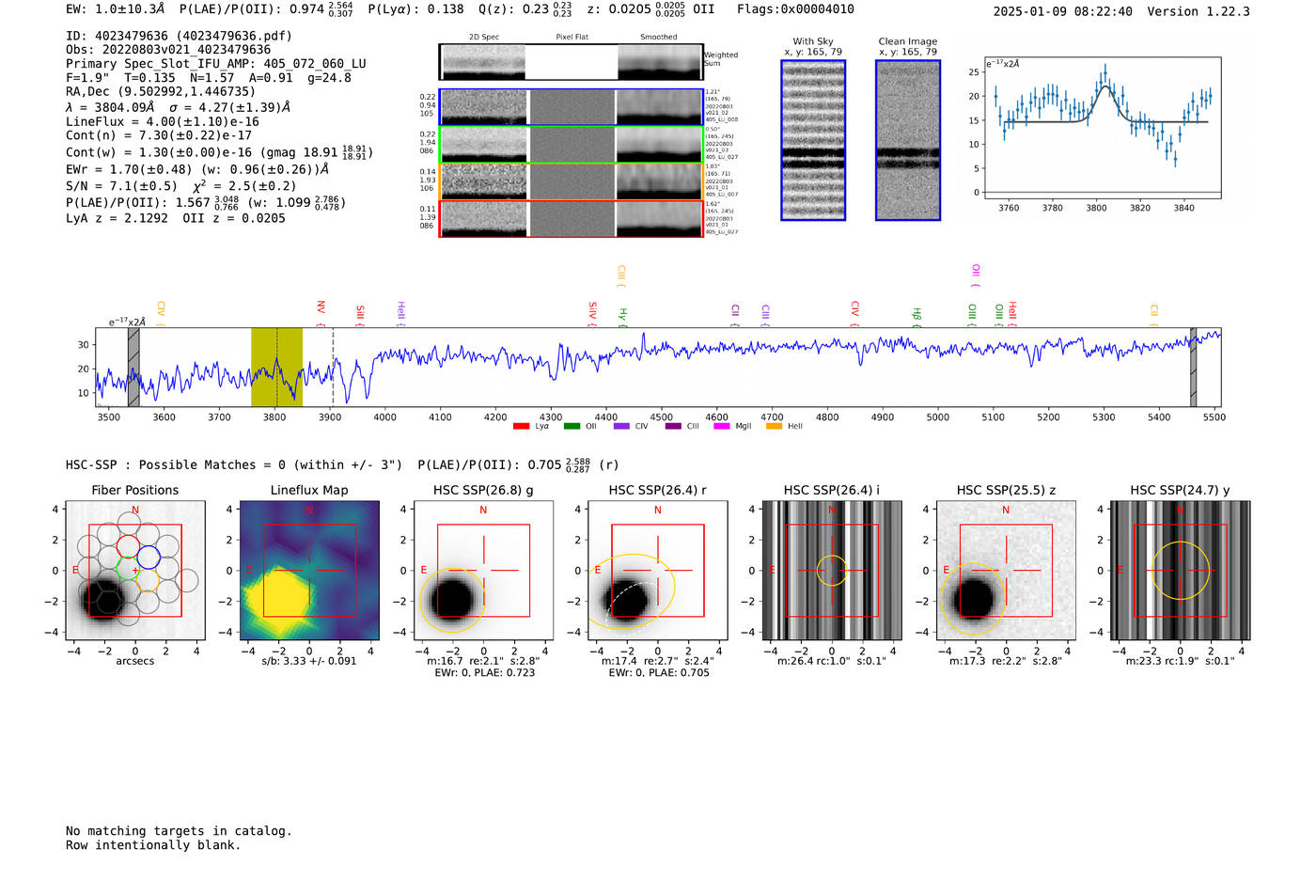Click the Smoothed column header
The image size is (1316, 896).
tap(658, 38)
